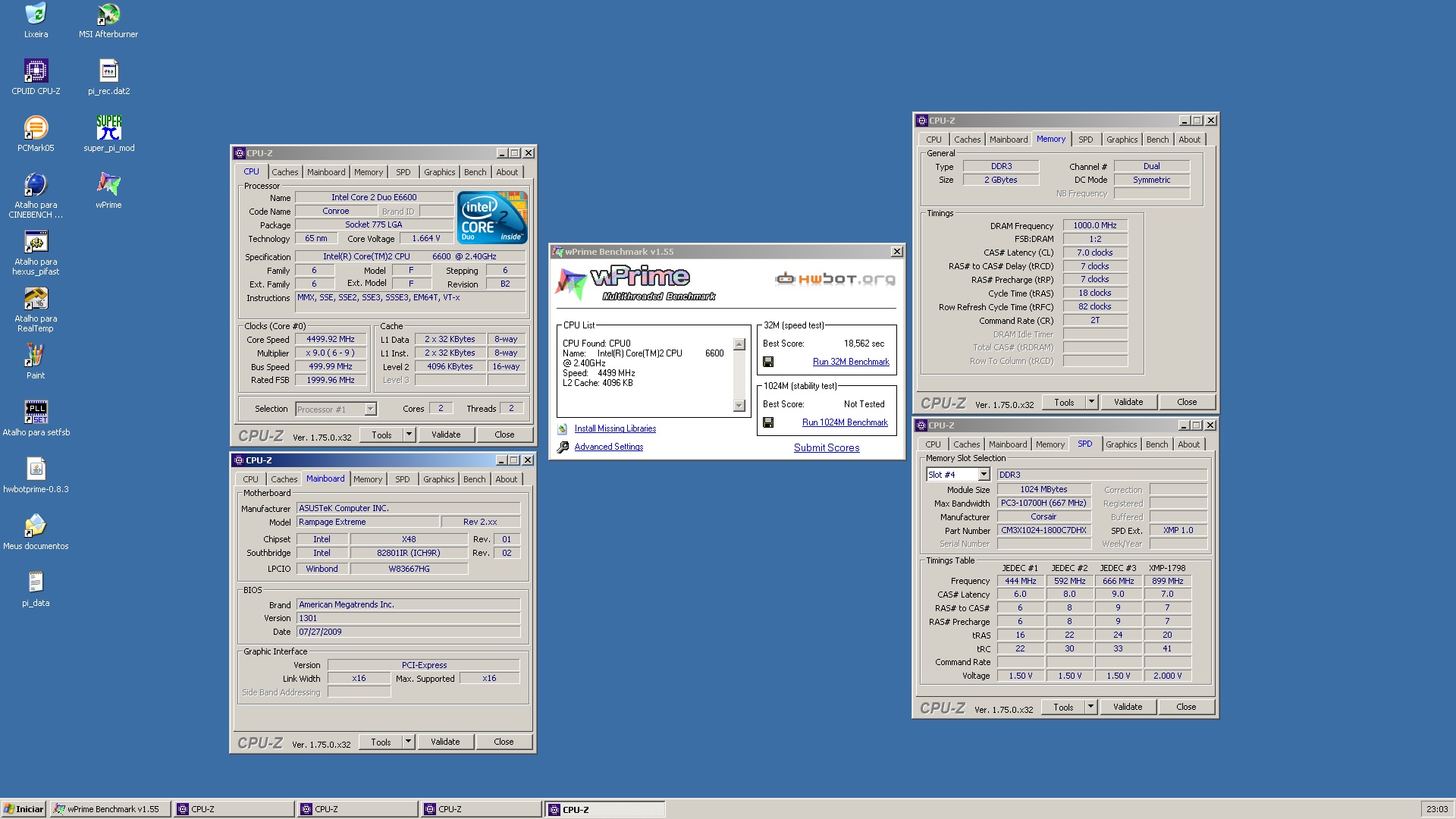Screen dimensions: 1456x819
Task: Open Tools dropdown arrow in Mainboard window
Action: pyautogui.click(x=408, y=742)
